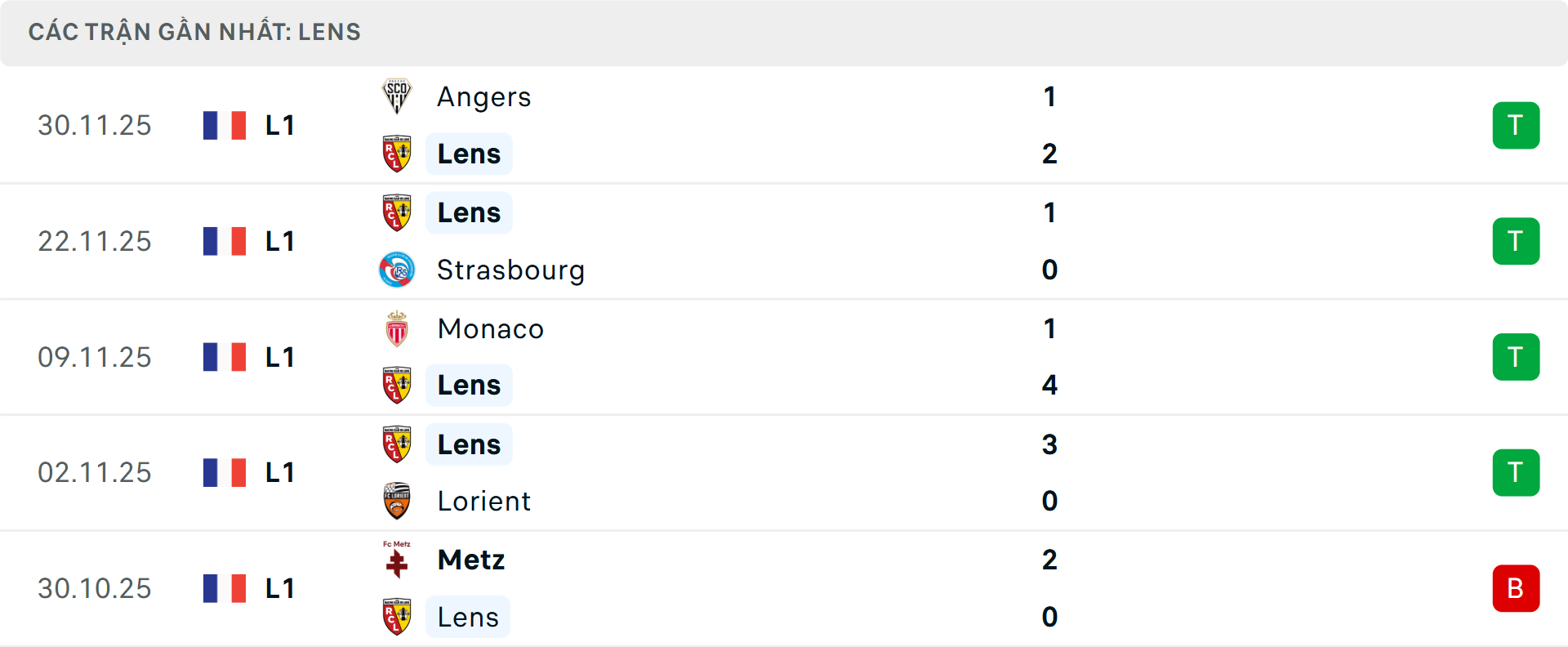
Task: Click the French flag beside 22.11.25
Action: tap(225, 241)
